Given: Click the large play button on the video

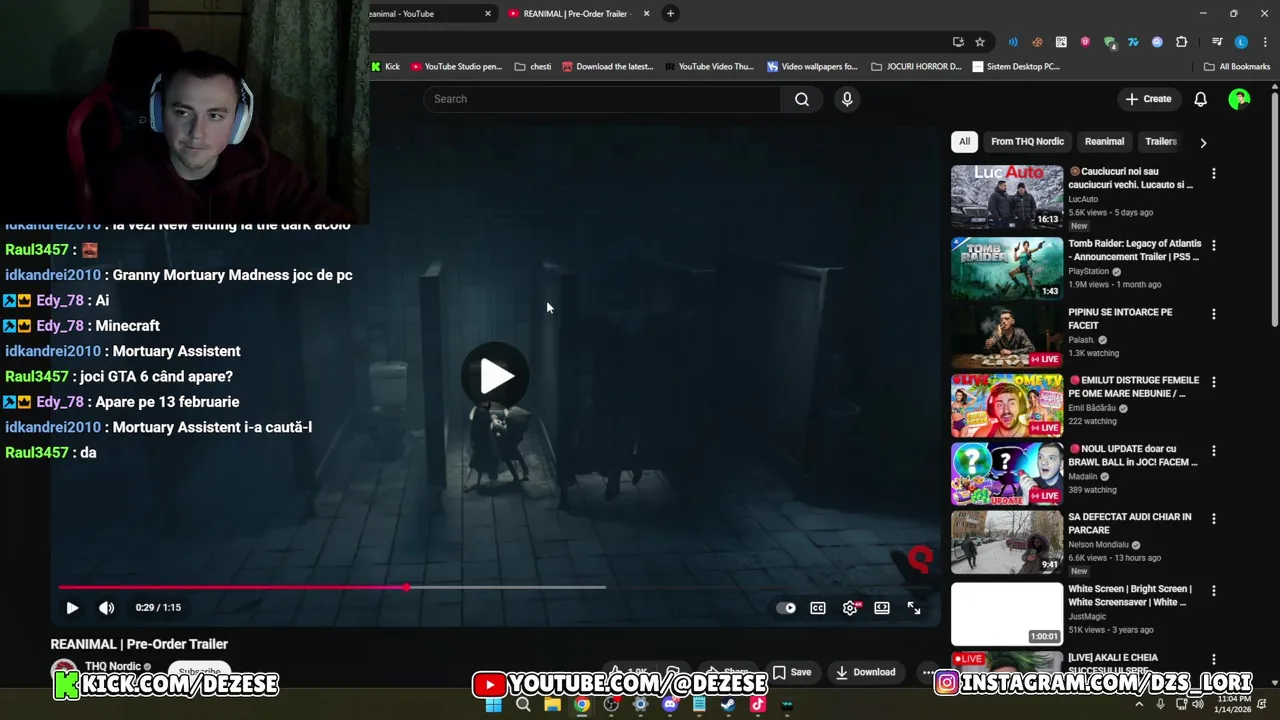Looking at the screenshot, I should click(496, 376).
